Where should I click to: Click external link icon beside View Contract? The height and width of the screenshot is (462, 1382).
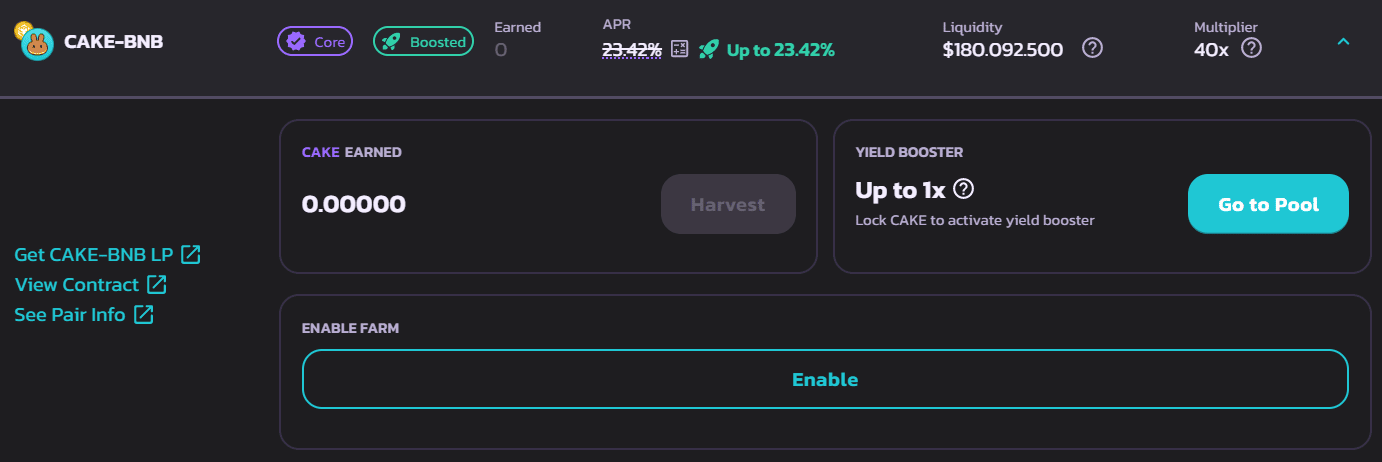point(157,285)
